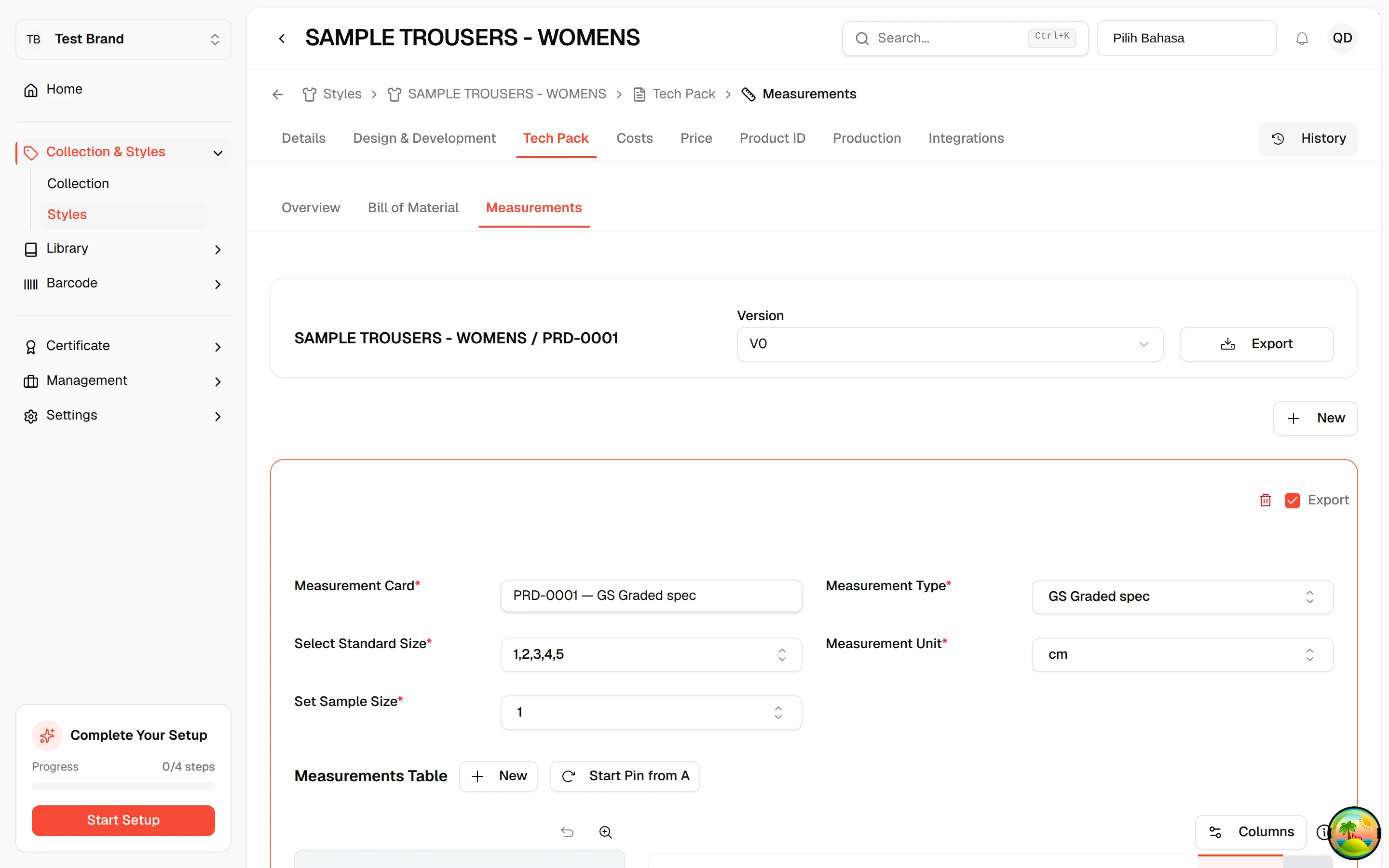This screenshot has height=868, width=1389.
Task: Expand the Management sidebar section
Action: coord(123,380)
